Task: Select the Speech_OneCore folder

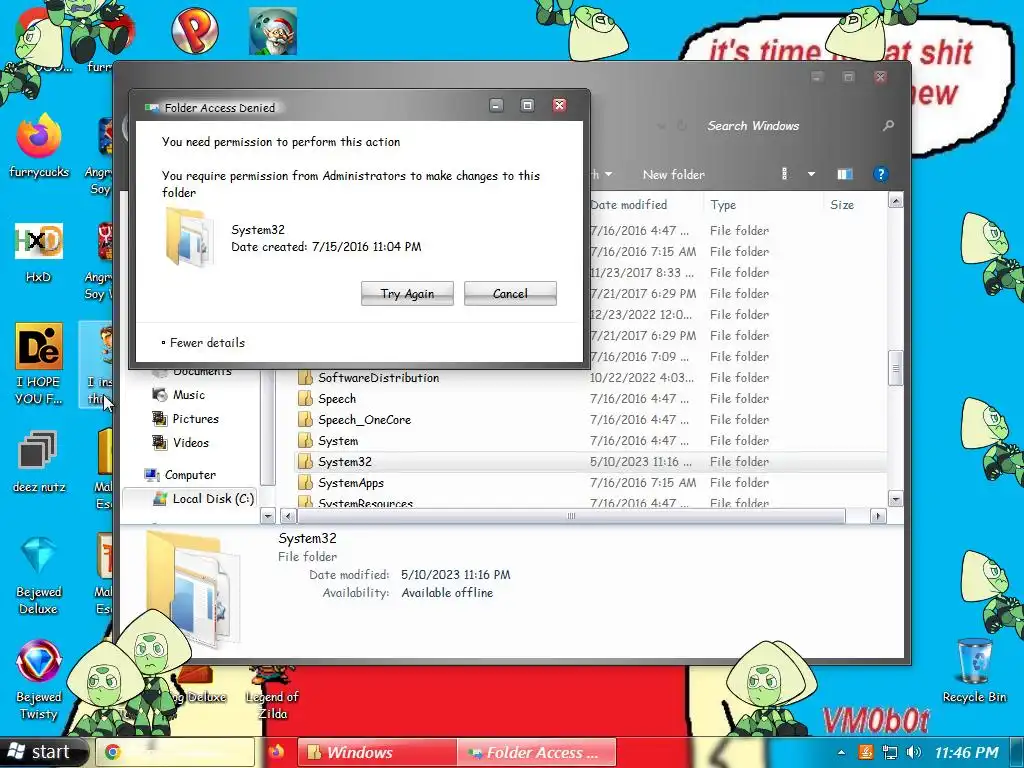Action: click(x=590, y=419)
